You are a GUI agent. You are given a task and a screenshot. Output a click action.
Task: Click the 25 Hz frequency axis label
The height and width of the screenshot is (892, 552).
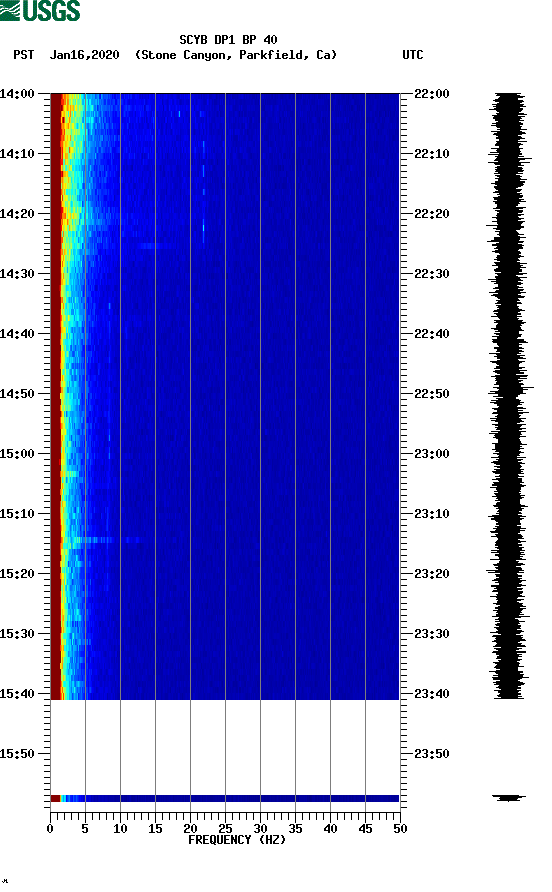pyautogui.click(x=225, y=829)
